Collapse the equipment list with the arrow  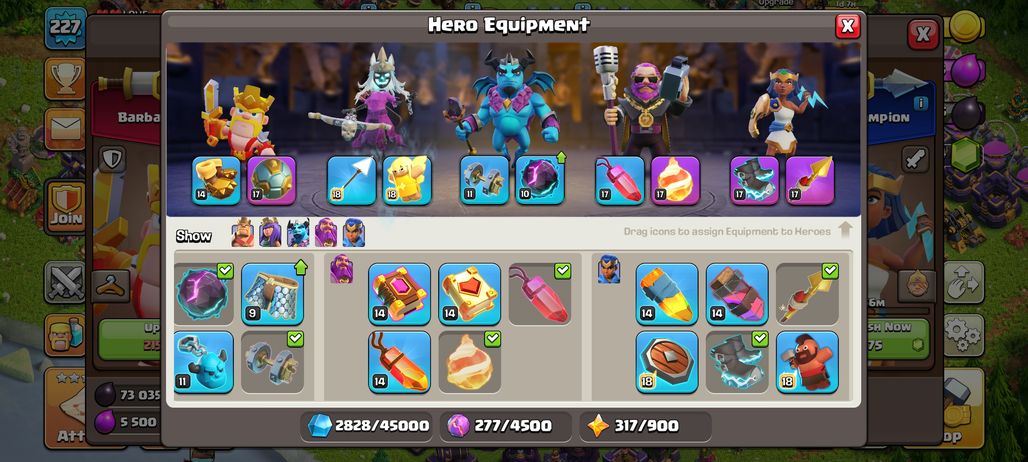(845, 230)
